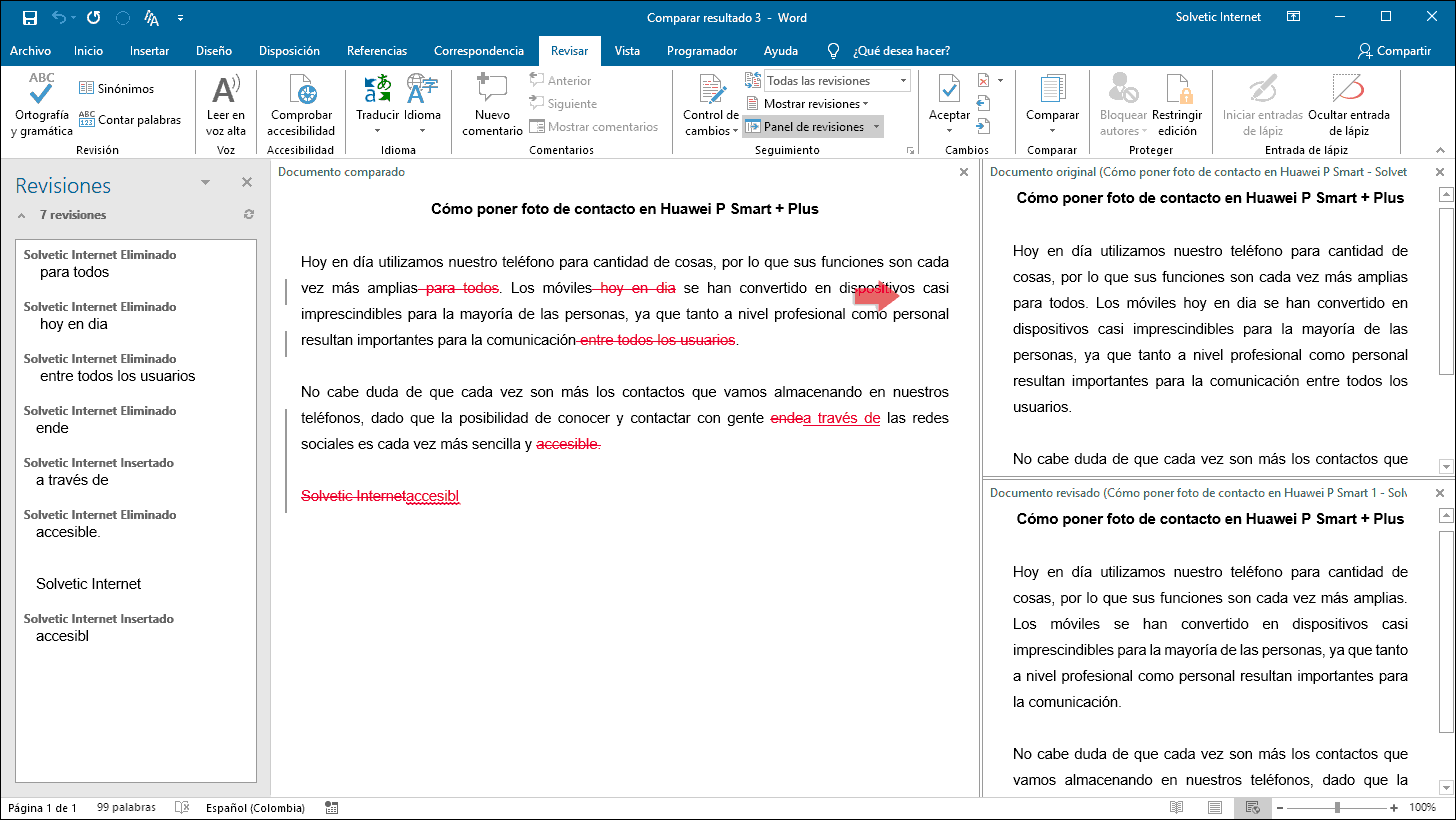Screen dimensions: 1456x820
Task: Open the Panel de revisiones dropdown arrow
Action: 876,127
